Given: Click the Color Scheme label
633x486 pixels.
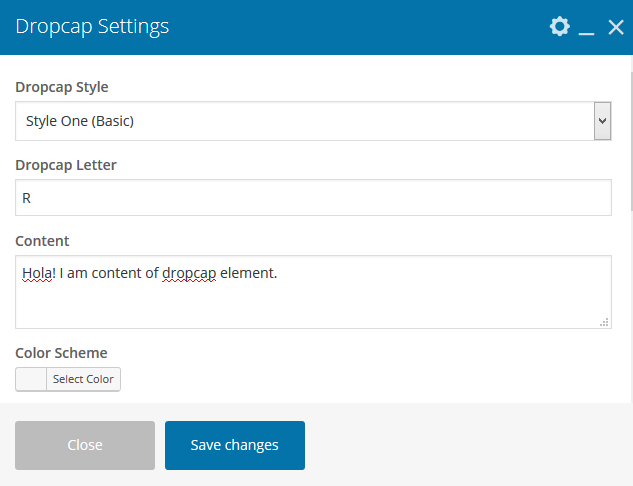Looking at the screenshot, I should (x=61, y=352).
